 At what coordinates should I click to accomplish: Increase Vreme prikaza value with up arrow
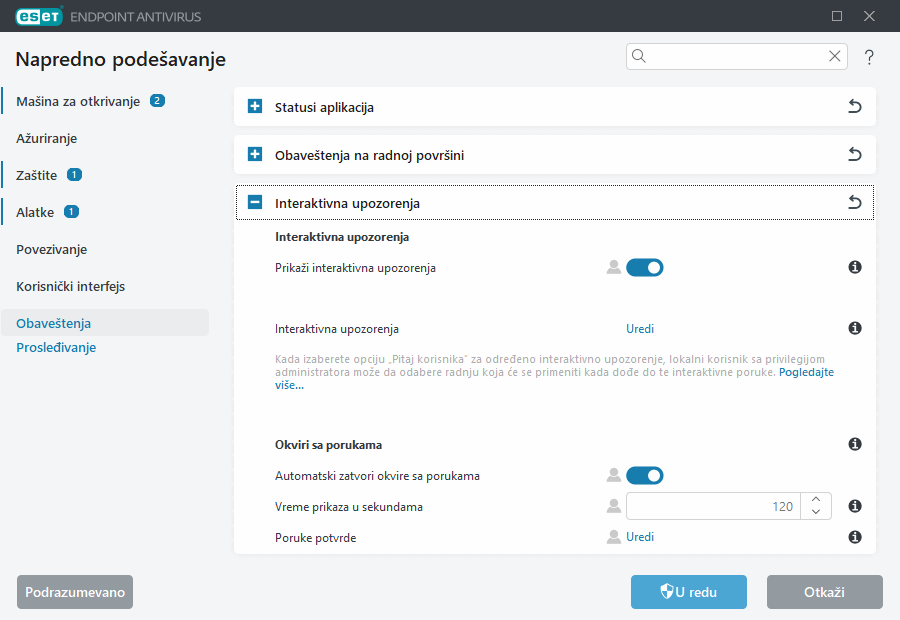pyautogui.click(x=816, y=499)
